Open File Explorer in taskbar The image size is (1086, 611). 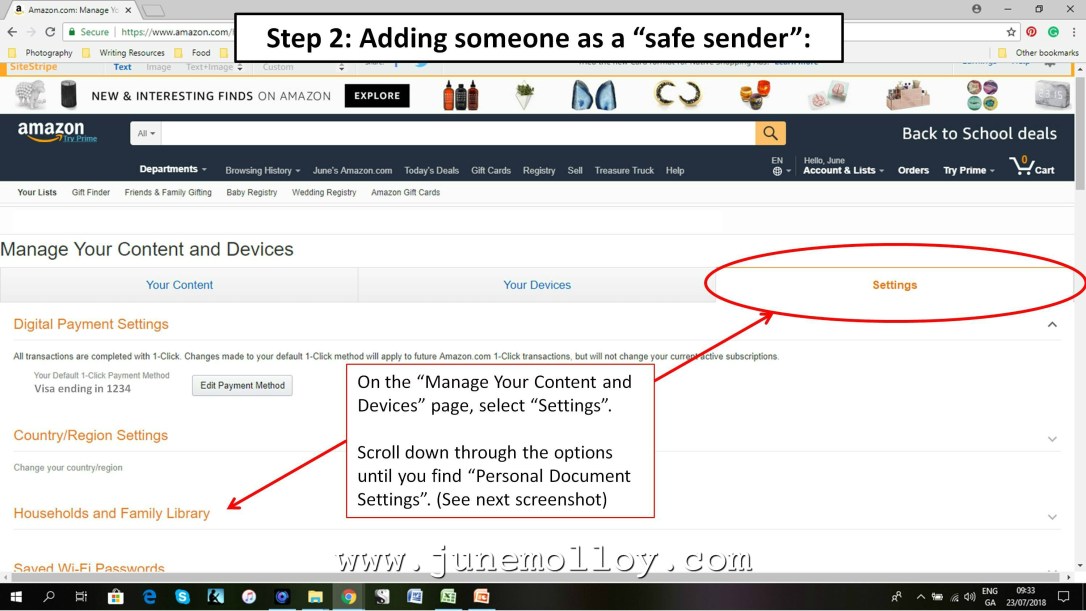pyautogui.click(x=315, y=596)
